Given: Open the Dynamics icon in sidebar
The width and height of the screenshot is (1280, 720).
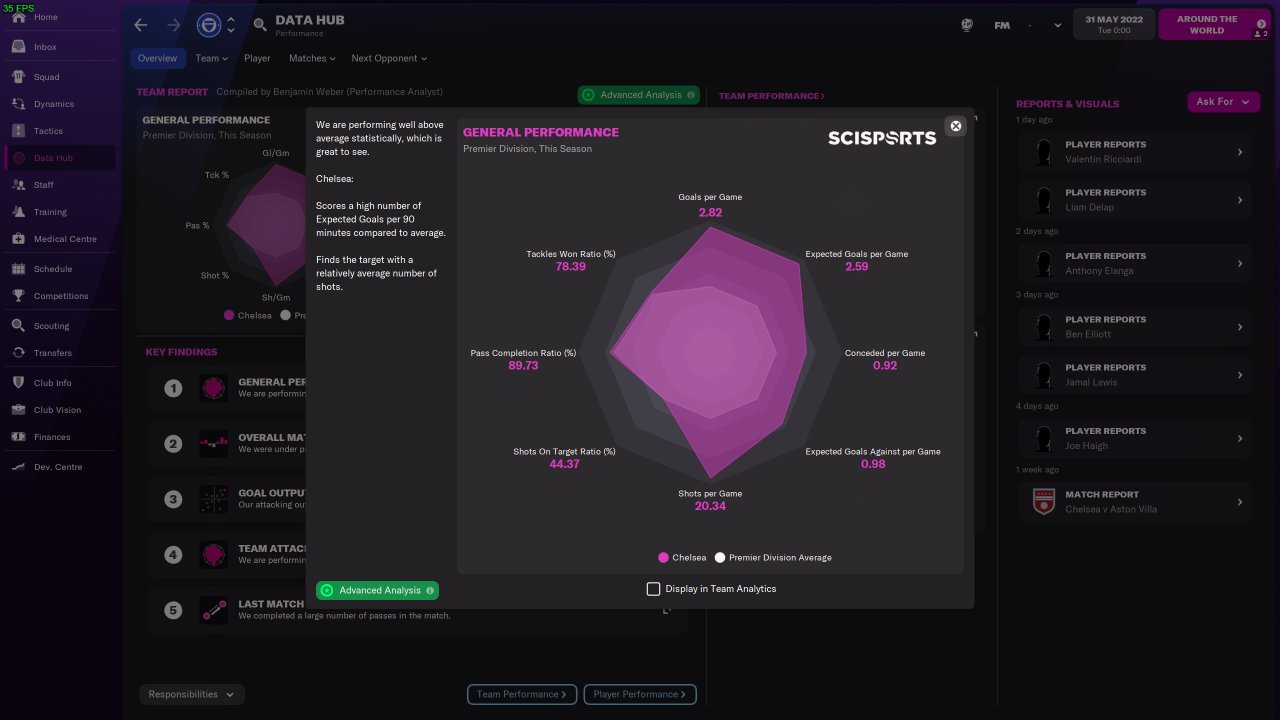Looking at the screenshot, I should point(18,104).
